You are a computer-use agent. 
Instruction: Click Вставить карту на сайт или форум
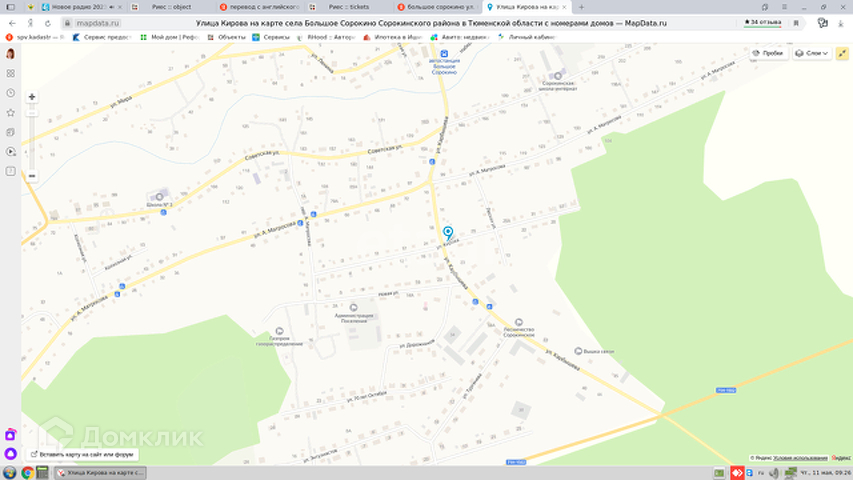(82, 454)
